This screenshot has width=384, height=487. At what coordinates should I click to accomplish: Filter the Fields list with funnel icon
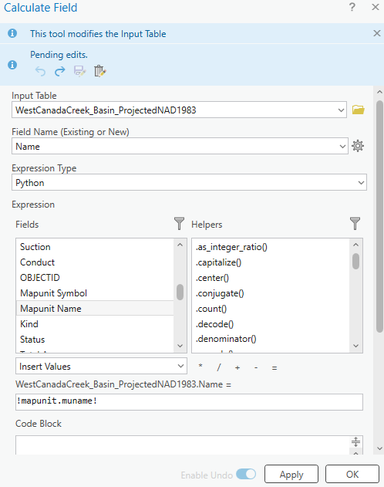point(179,224)
